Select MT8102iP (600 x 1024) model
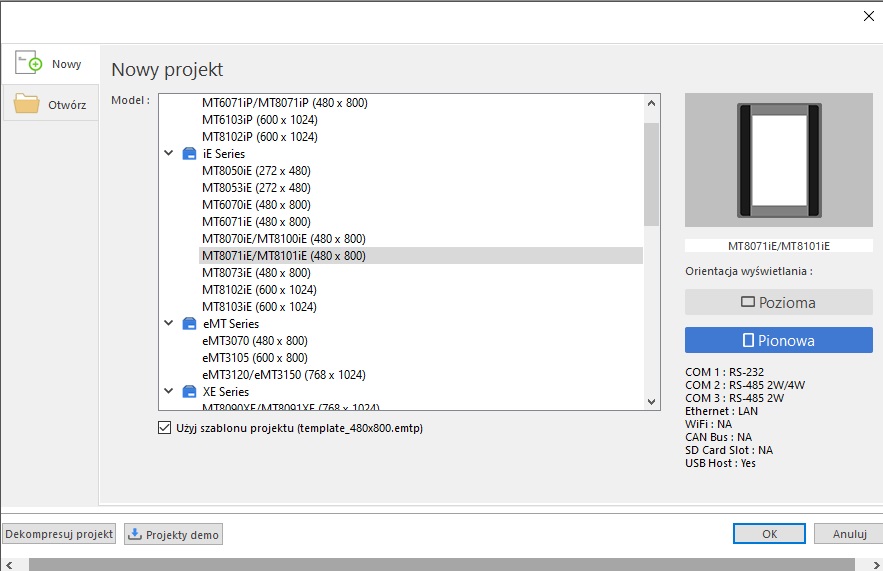The width and height of the screenshot is (883, 571). (x=260, y=137)
